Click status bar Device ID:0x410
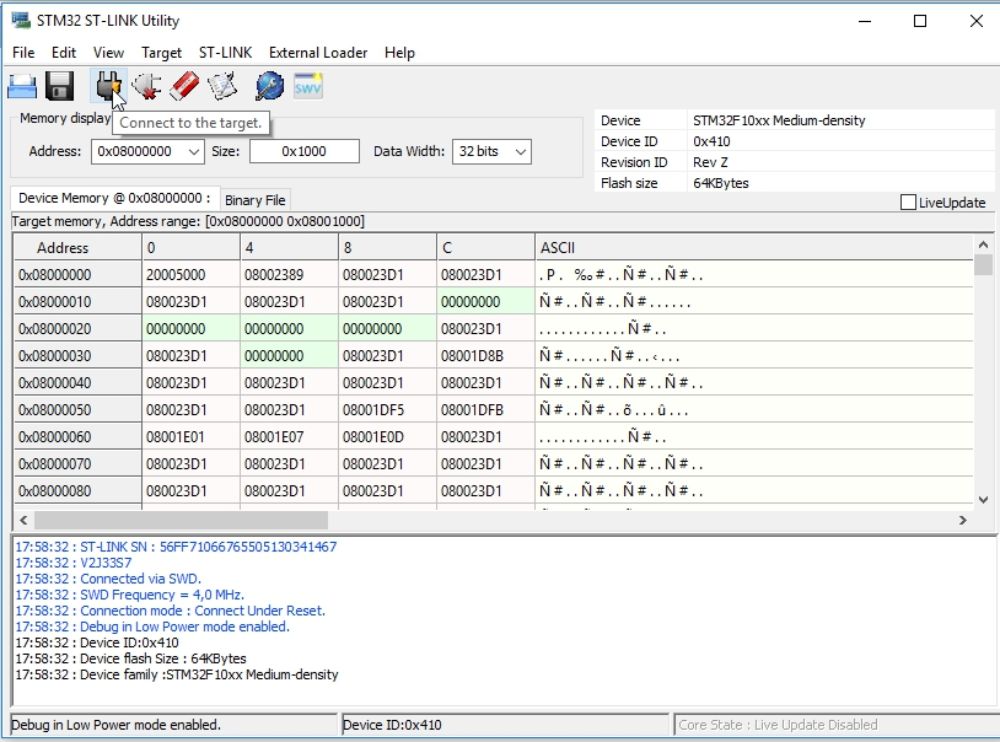The height and width of the screenshot is (742, 1000). [505, 725]
